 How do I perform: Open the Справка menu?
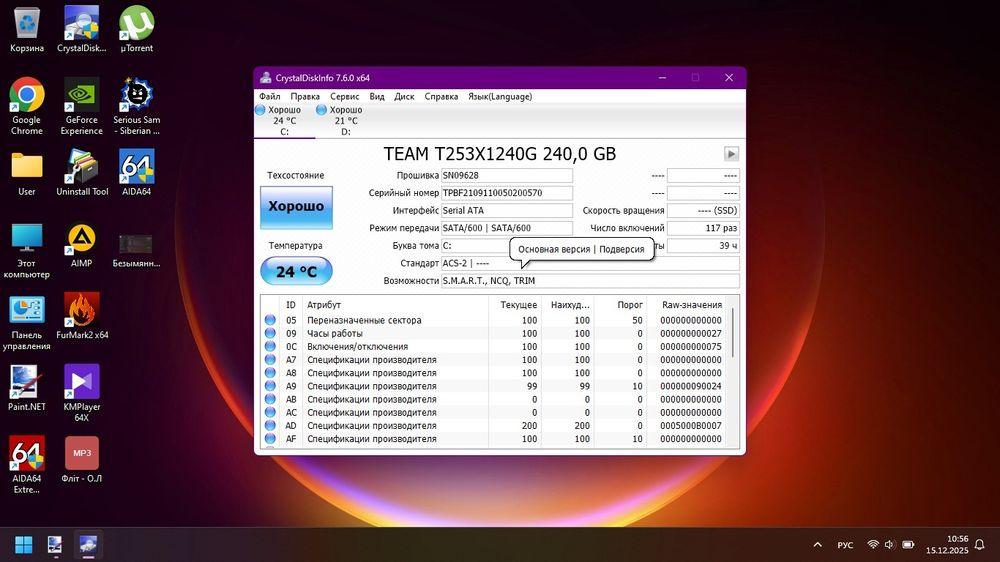coord(441,96)
